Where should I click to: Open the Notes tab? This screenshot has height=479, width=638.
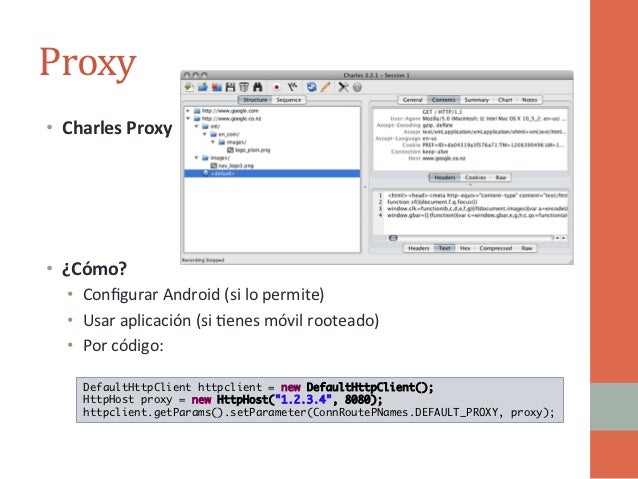tap(529, 100)
